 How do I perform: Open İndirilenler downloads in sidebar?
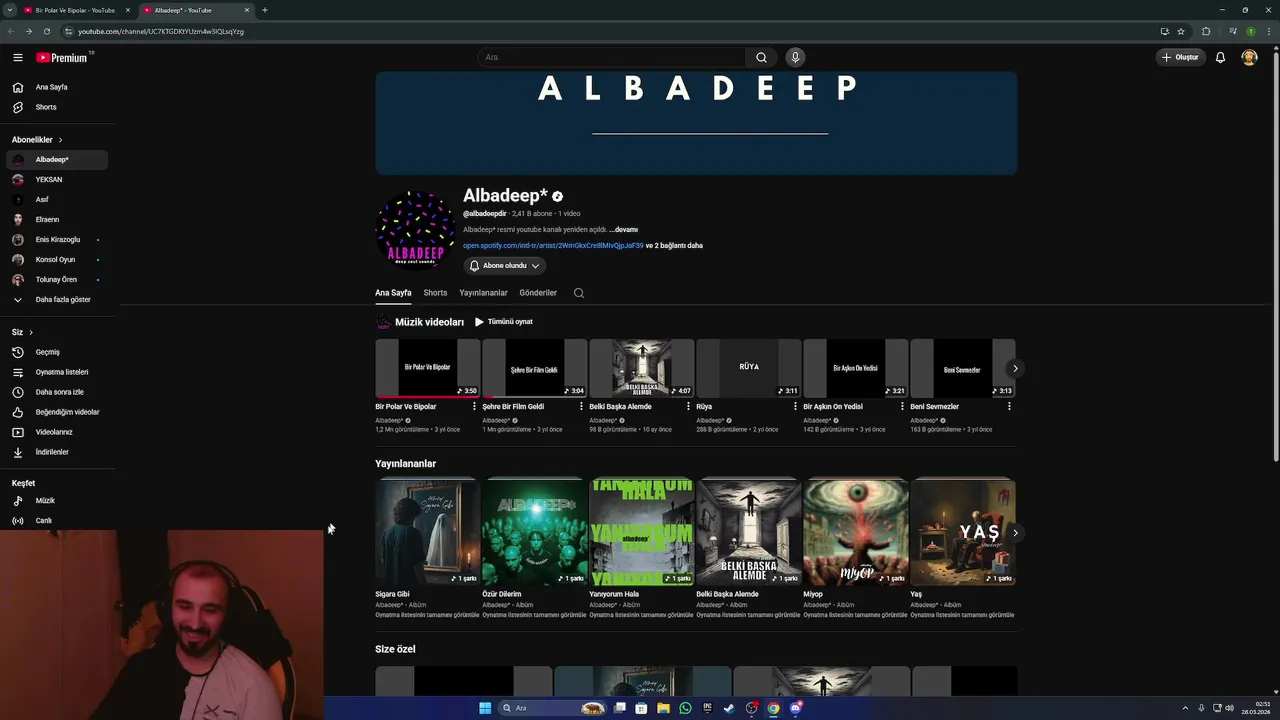[57, 452]
